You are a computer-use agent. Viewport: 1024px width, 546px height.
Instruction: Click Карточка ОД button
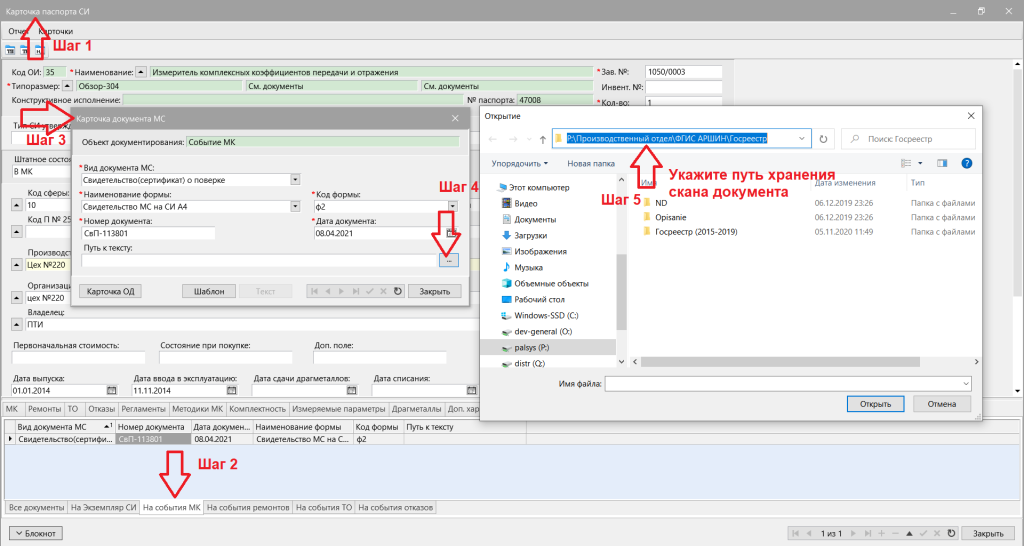point(110,291)
